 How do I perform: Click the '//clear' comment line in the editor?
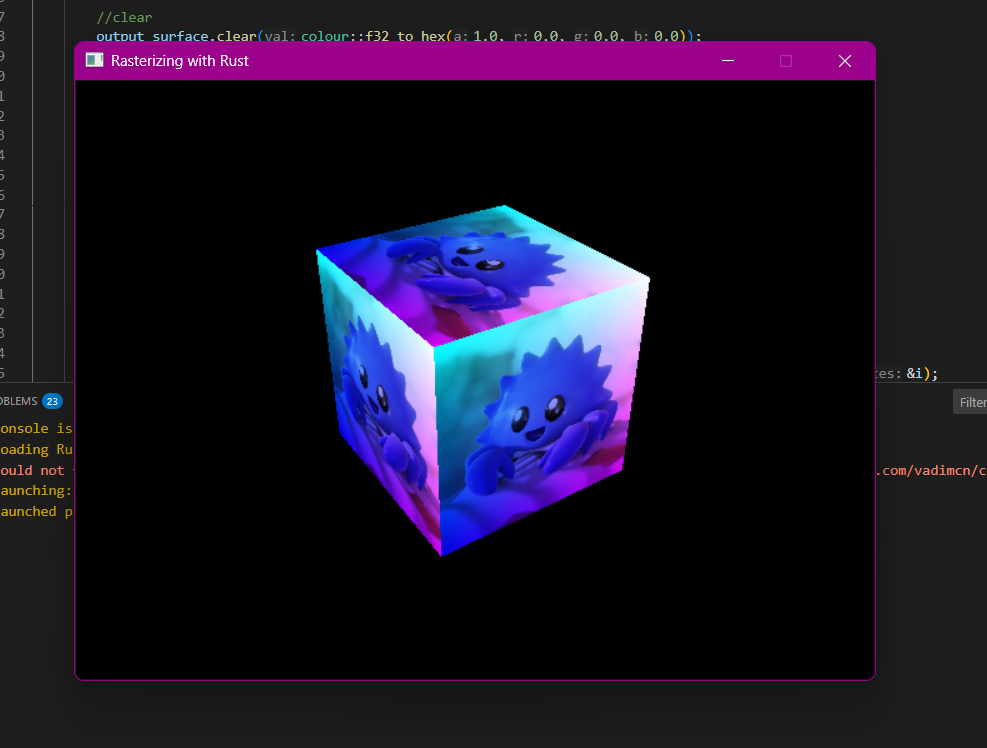(x=124, y=18)
